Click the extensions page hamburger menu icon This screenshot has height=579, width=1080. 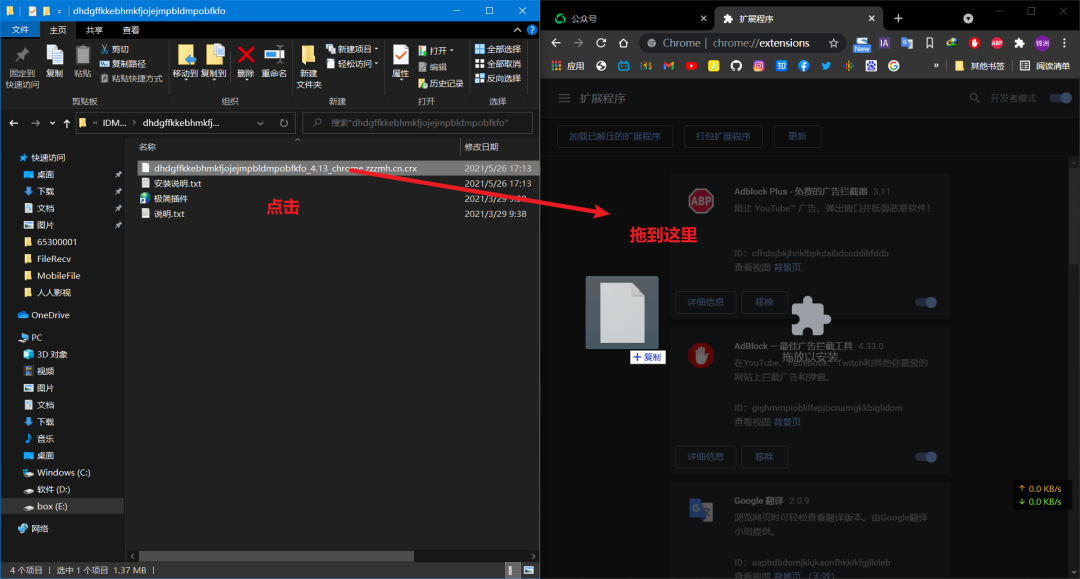564,98
